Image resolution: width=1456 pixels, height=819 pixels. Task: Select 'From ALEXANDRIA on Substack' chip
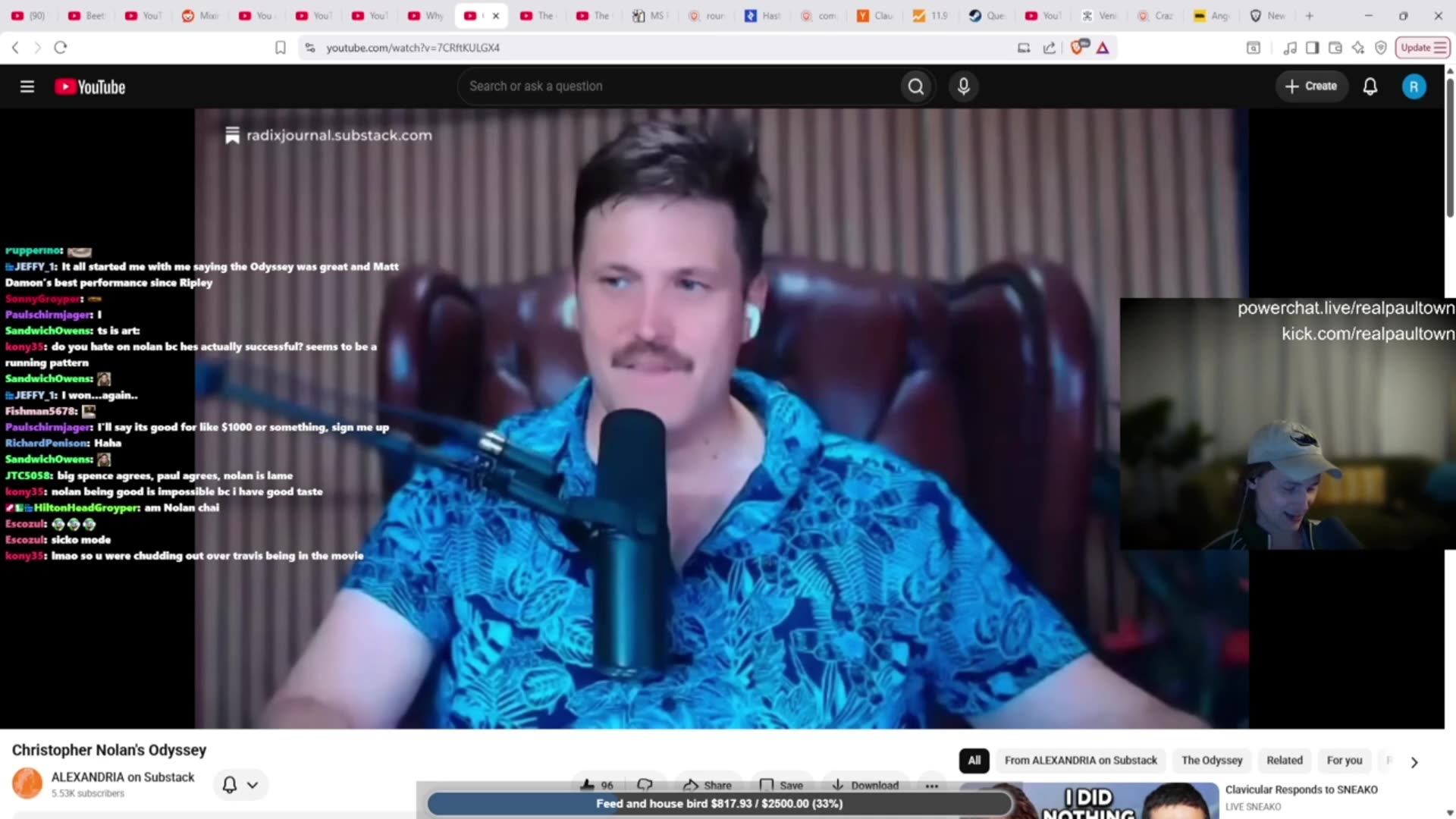click(1081, 761)
